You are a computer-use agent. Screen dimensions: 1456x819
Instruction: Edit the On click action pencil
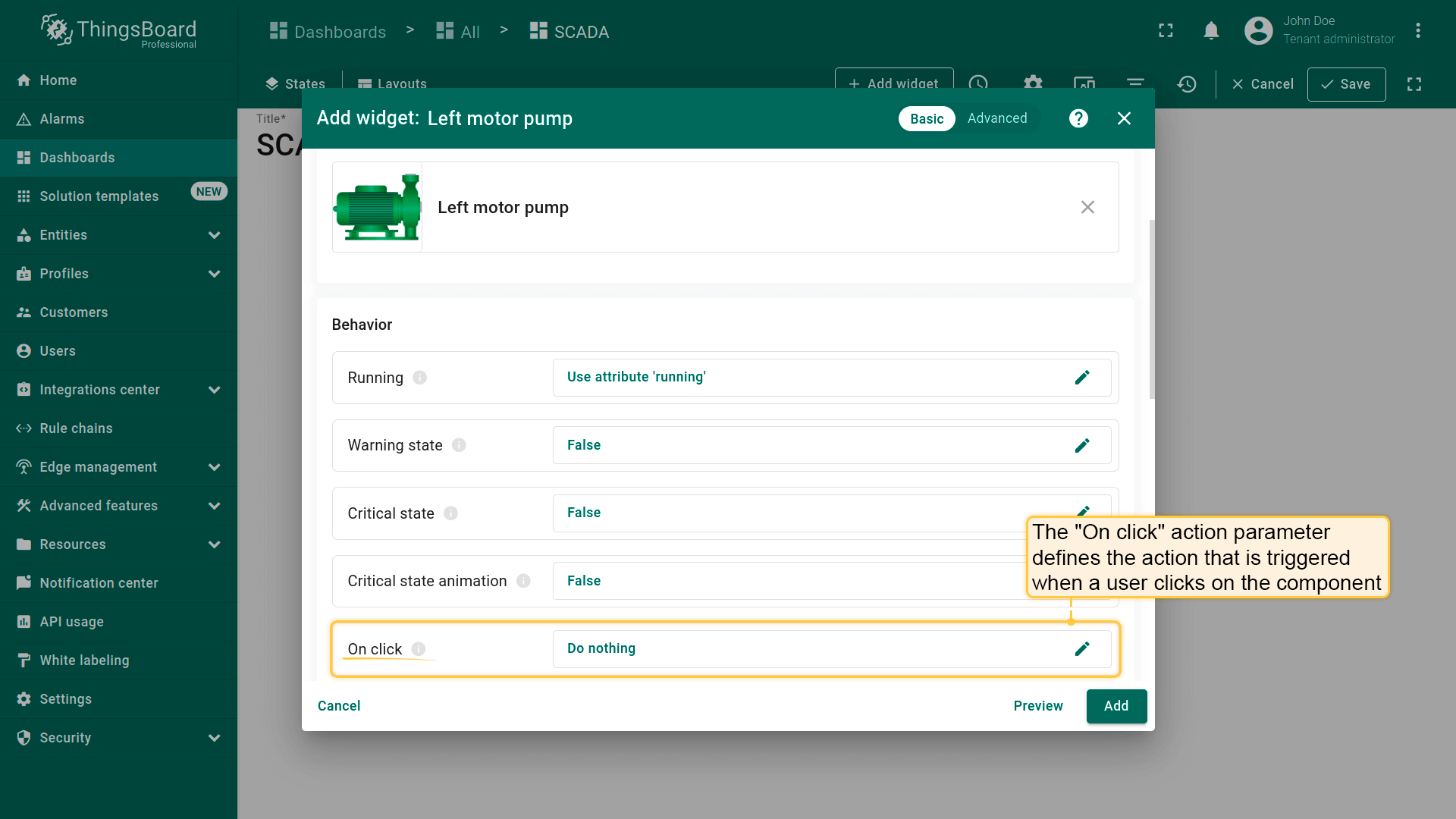click(1082, 648)
